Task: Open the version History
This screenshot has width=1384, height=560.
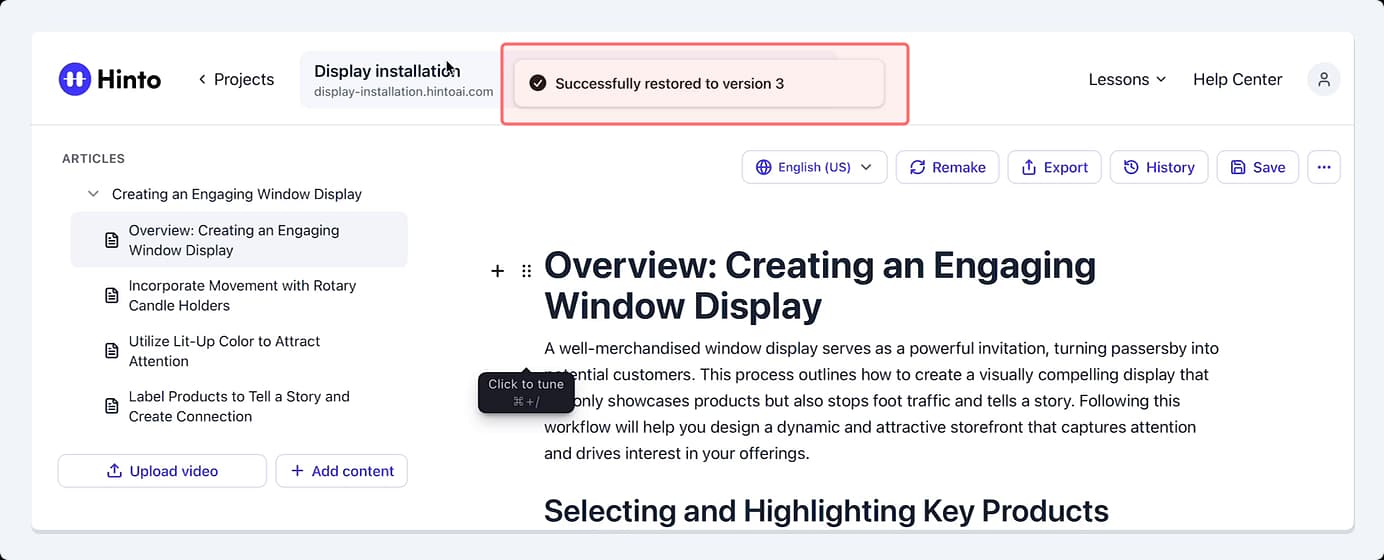Action: click(x=1159, y=167)
